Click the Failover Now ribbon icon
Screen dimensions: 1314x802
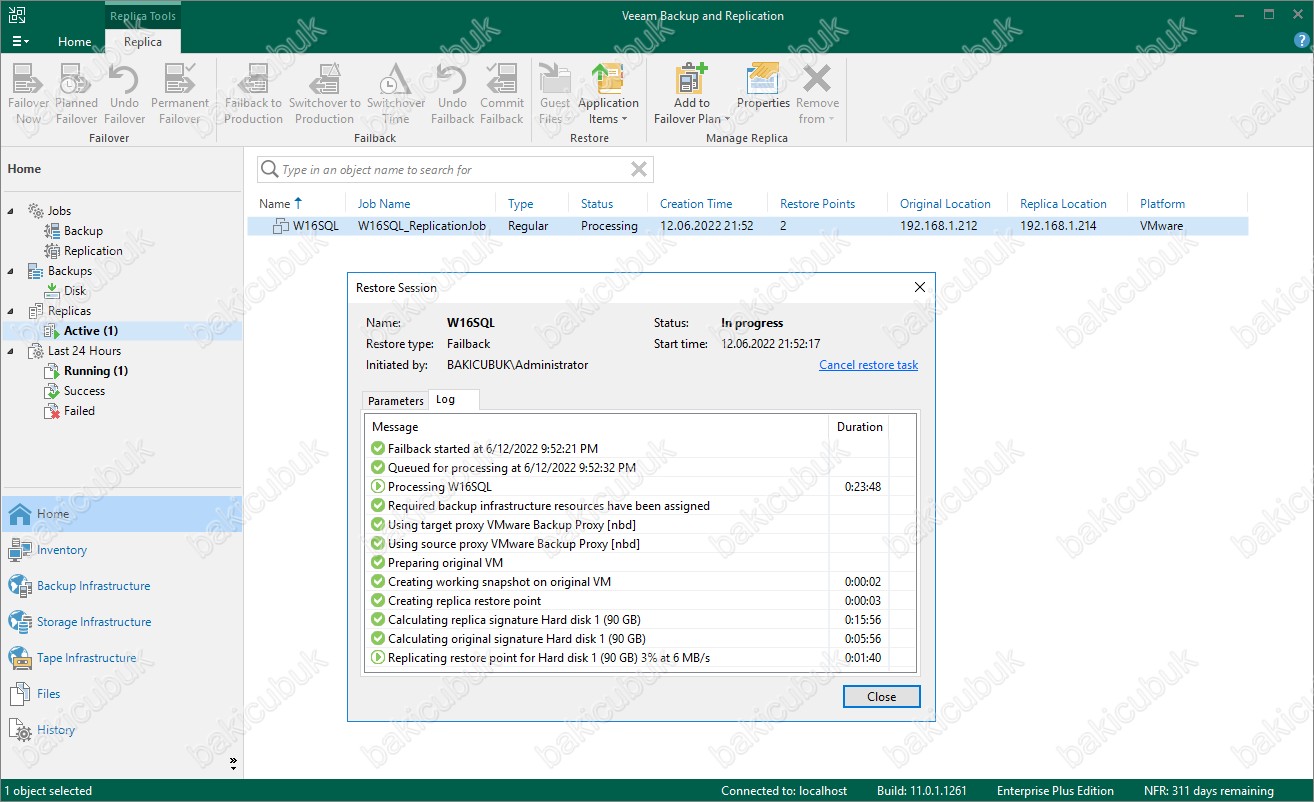pyautogui.click(x=28, y=93)
